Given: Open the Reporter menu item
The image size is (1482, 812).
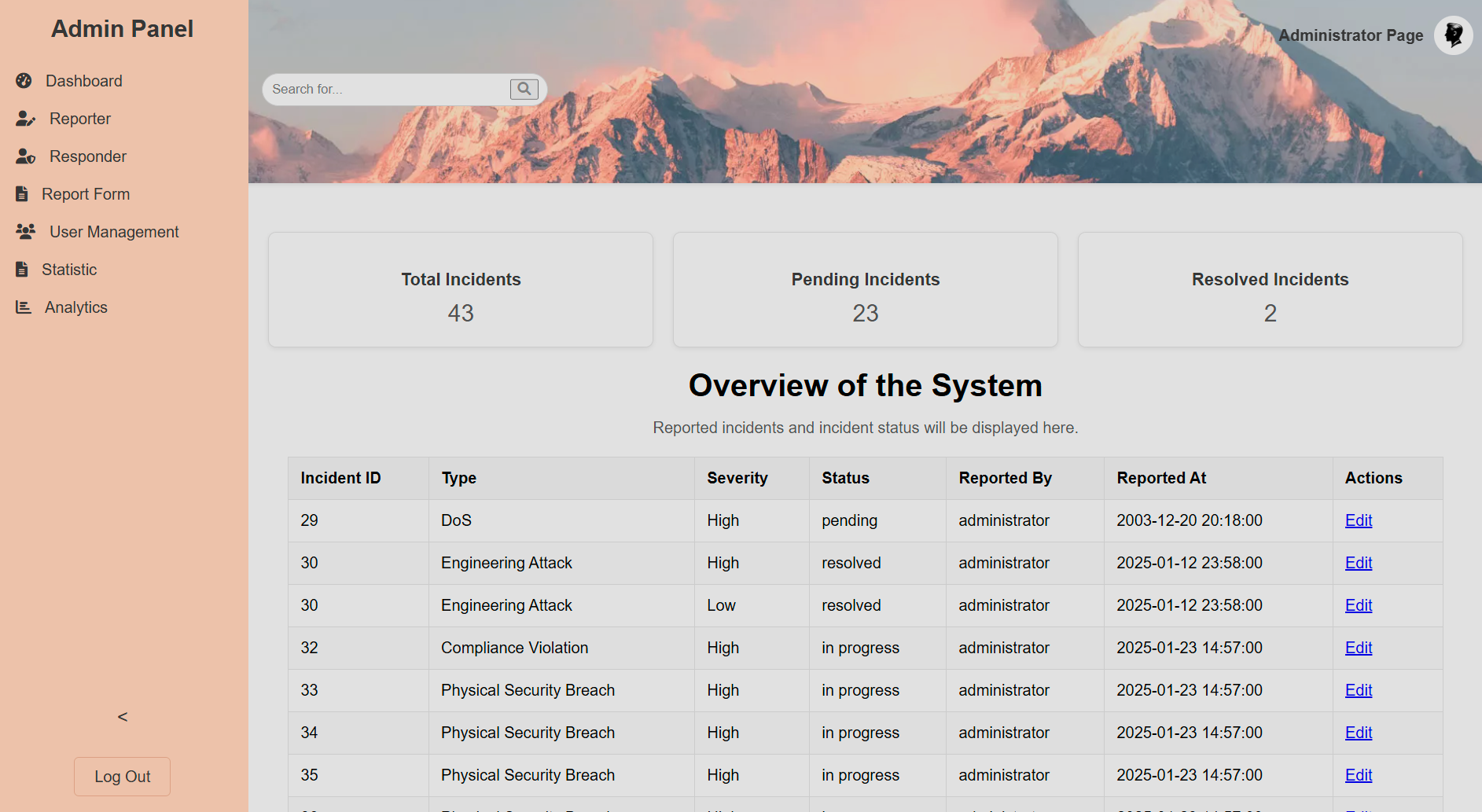Looking at the screenshot, I should 79,119.
